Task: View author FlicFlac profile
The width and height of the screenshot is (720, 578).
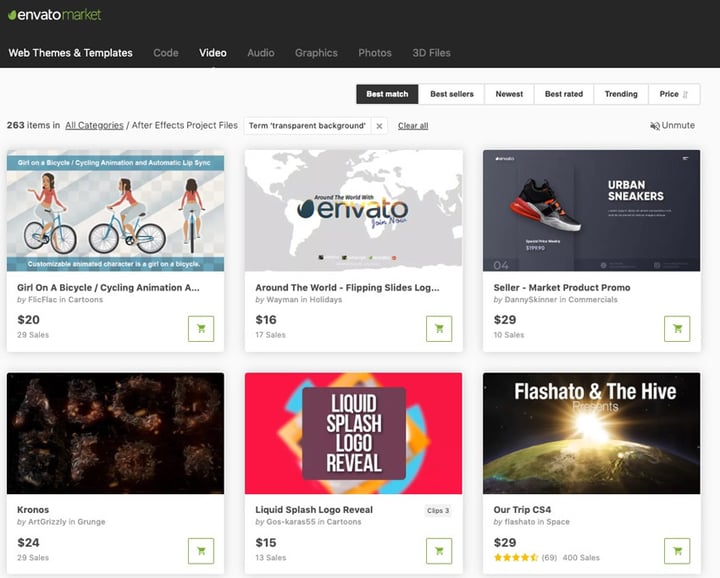Action: pos(42,300)
